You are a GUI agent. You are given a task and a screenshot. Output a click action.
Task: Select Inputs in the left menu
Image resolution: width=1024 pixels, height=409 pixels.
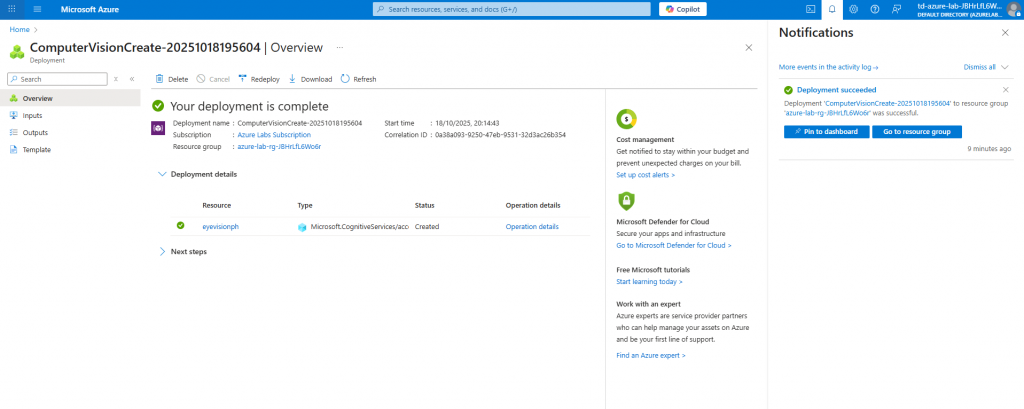pos(32,116)
